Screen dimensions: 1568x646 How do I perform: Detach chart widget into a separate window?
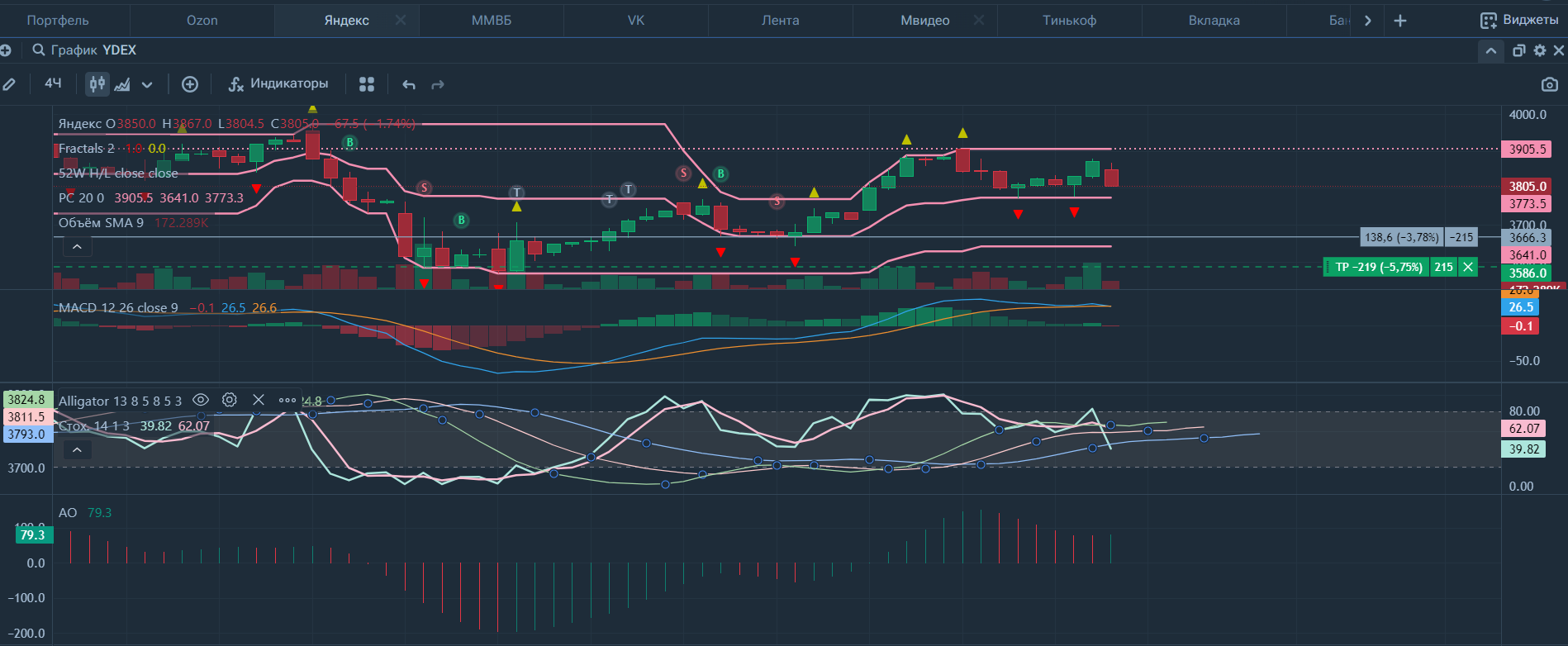1519,51
